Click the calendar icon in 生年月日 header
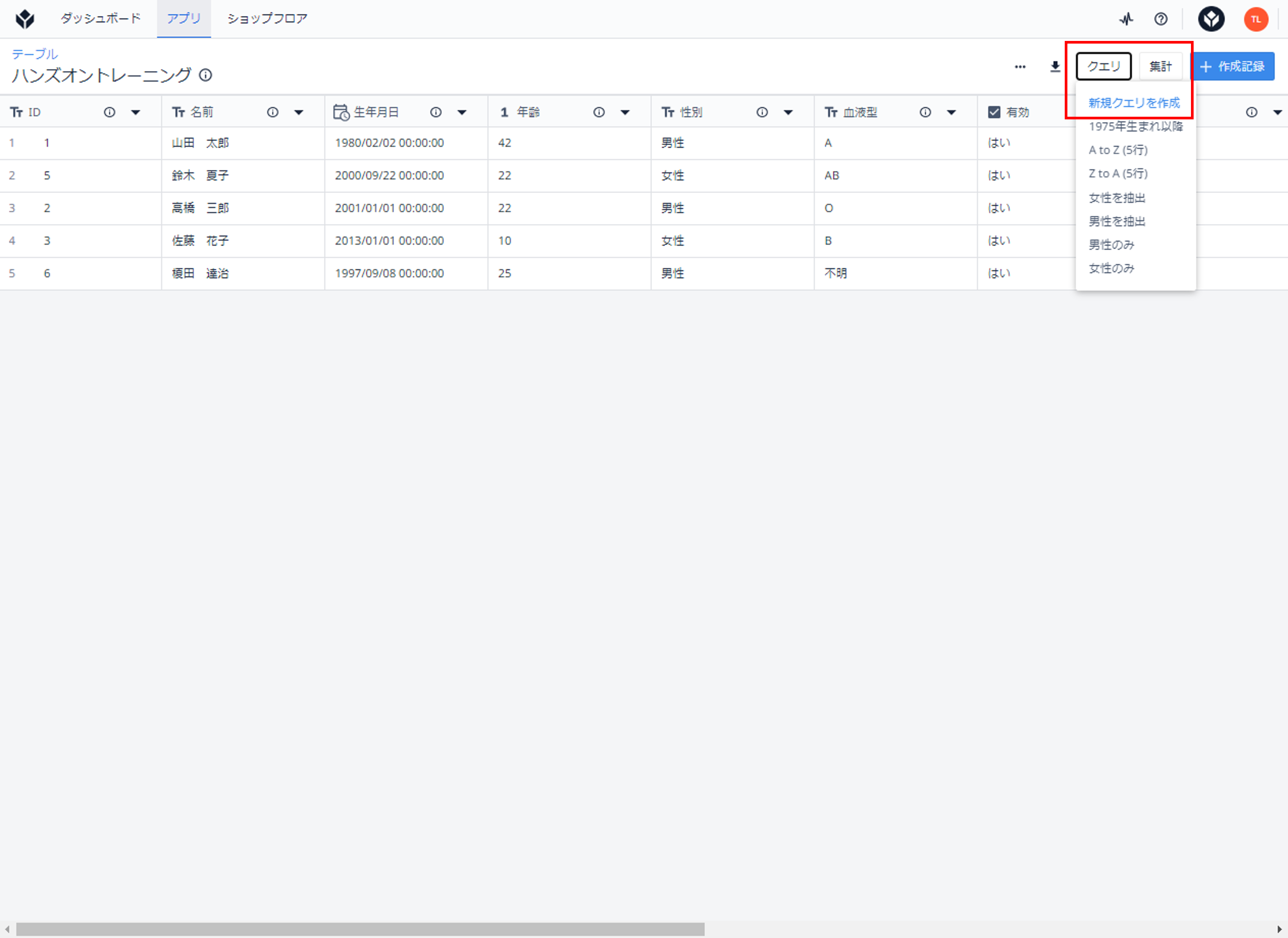 pos(341,113)
